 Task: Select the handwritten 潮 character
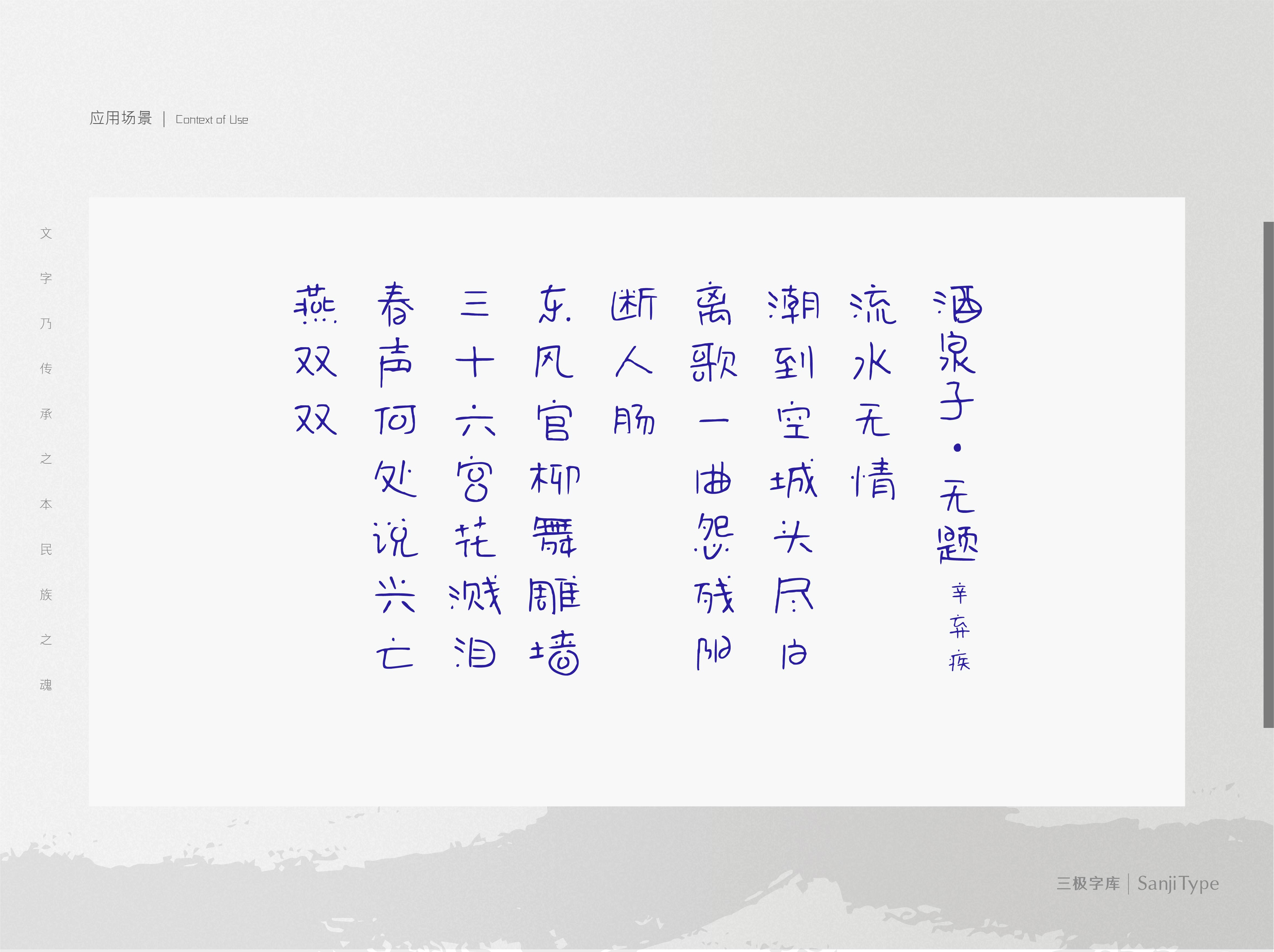coord(794,305)
